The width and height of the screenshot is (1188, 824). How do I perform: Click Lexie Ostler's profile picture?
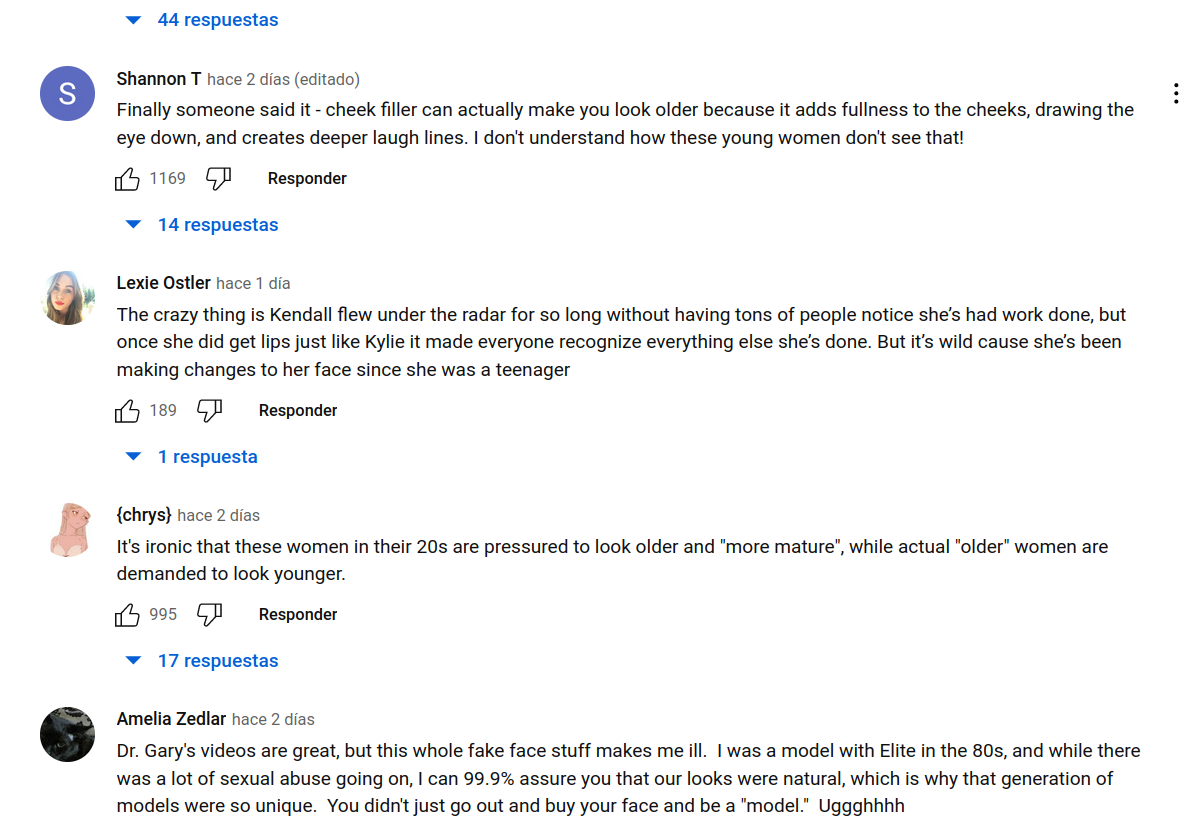click(x=67, y=298)
